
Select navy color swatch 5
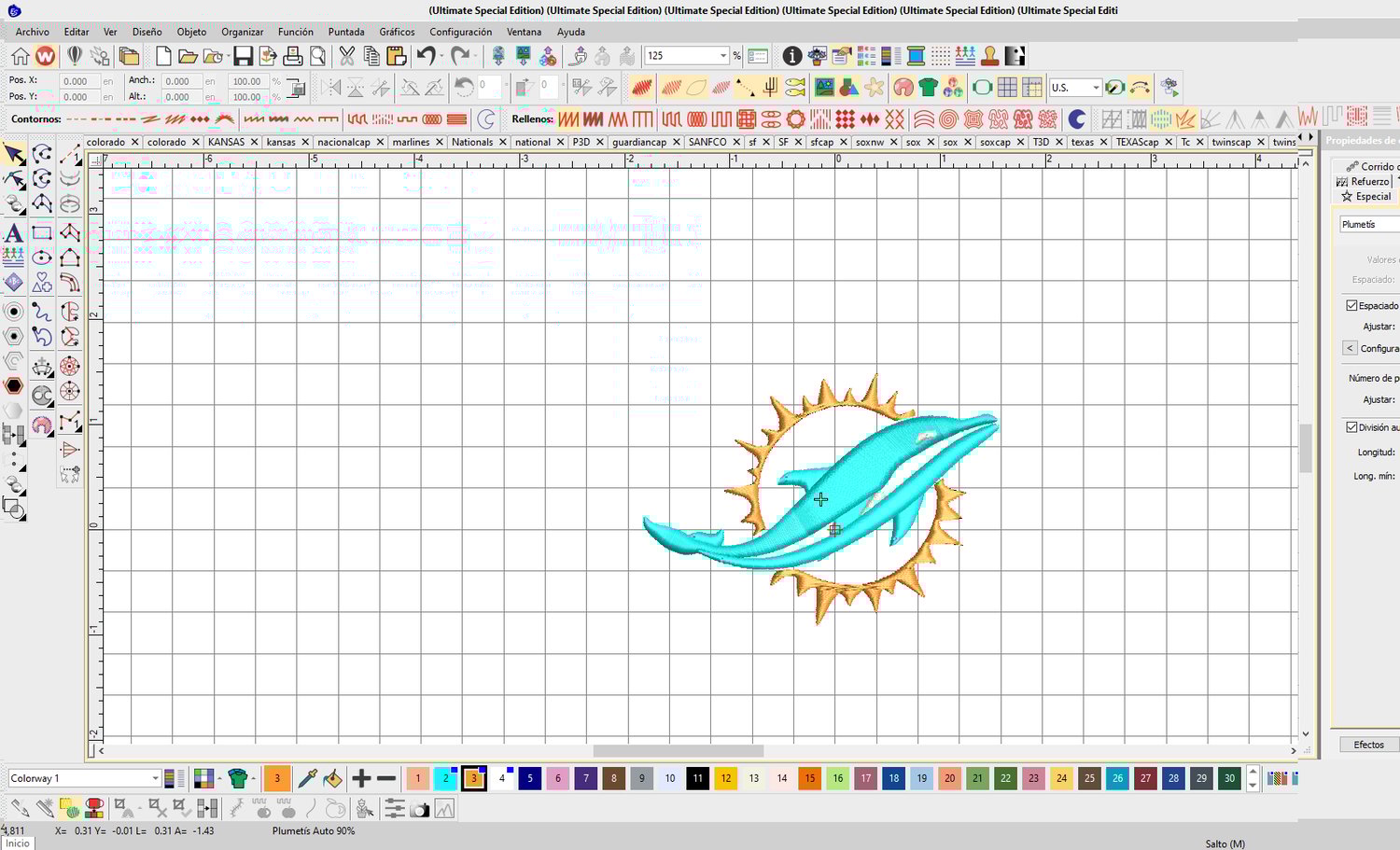coord(529,778)
